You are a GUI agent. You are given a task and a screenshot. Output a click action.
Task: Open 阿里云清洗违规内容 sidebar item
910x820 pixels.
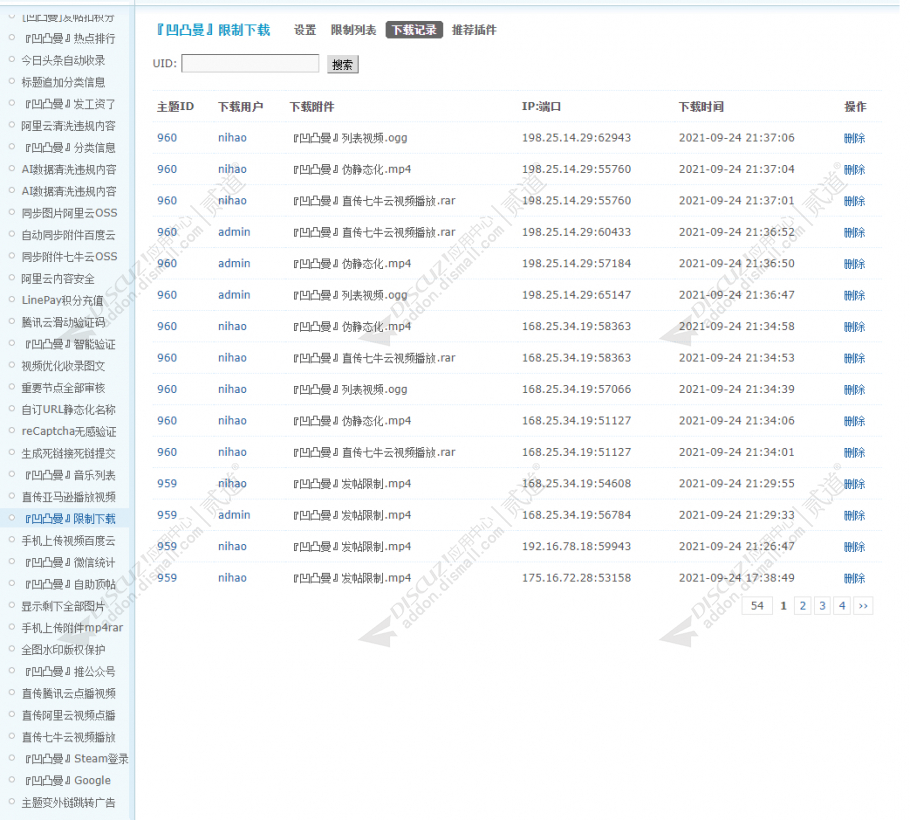[x=68, y=126]
